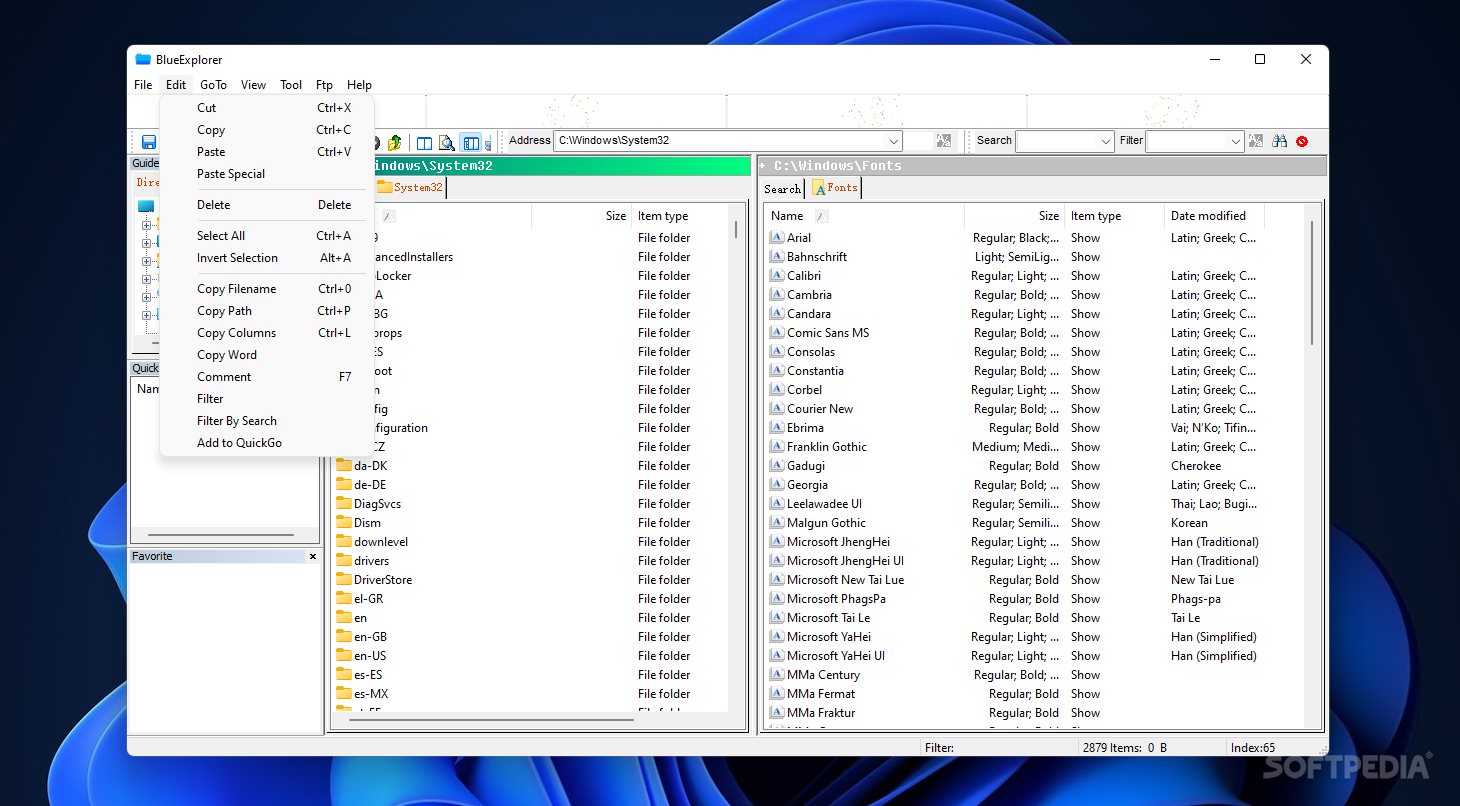Open the Ftp menu
The width and height of the screenshot is (1460, 806).
tap(324, 85)
